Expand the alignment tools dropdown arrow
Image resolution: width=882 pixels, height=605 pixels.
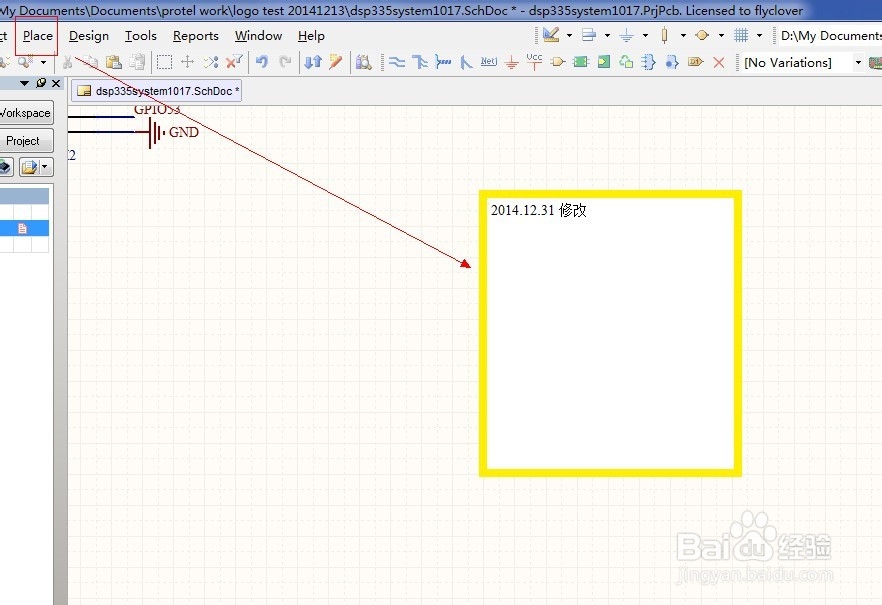(608, 35)
